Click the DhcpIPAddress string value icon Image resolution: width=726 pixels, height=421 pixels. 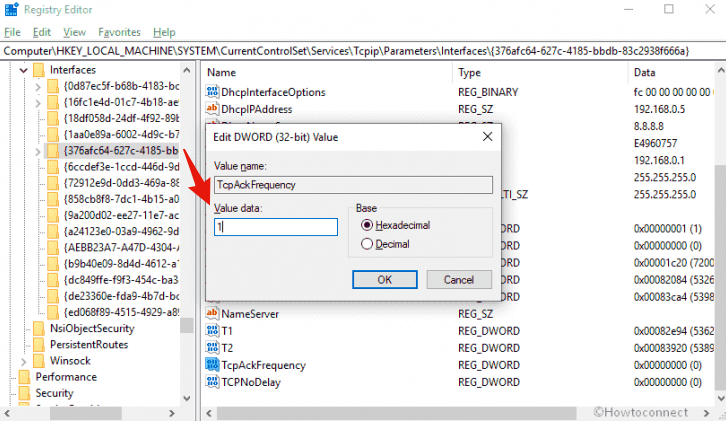click(212, 109)
